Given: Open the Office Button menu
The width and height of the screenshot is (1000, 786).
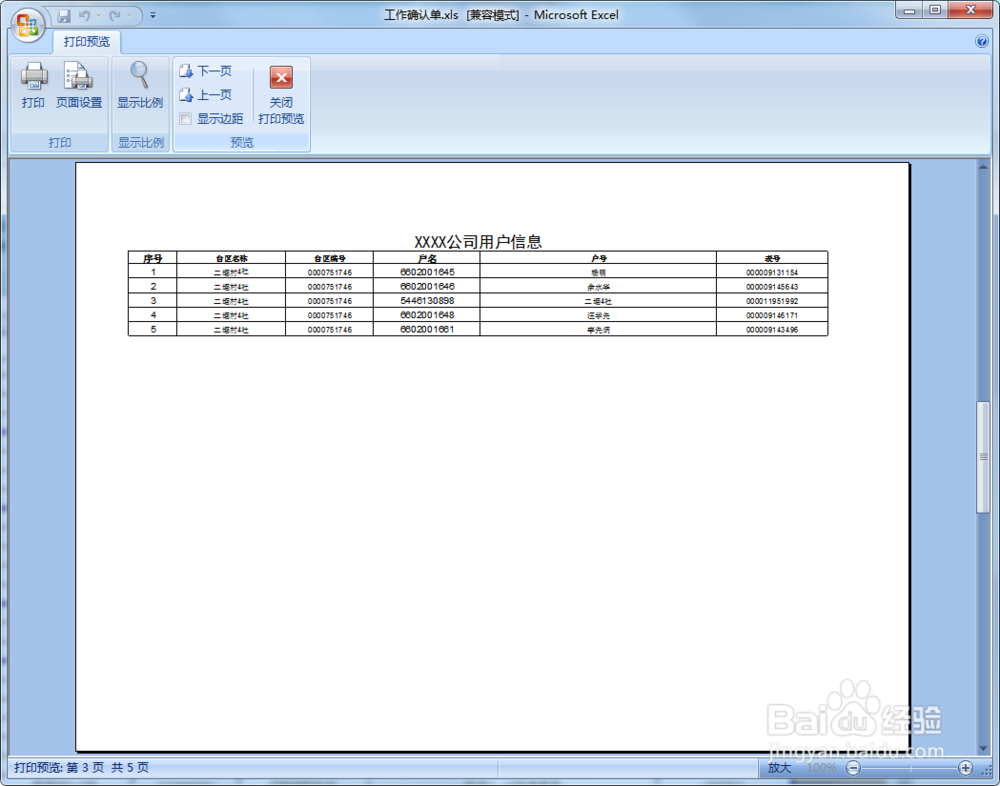Looking at the screenshot, I should pos(27,26).
